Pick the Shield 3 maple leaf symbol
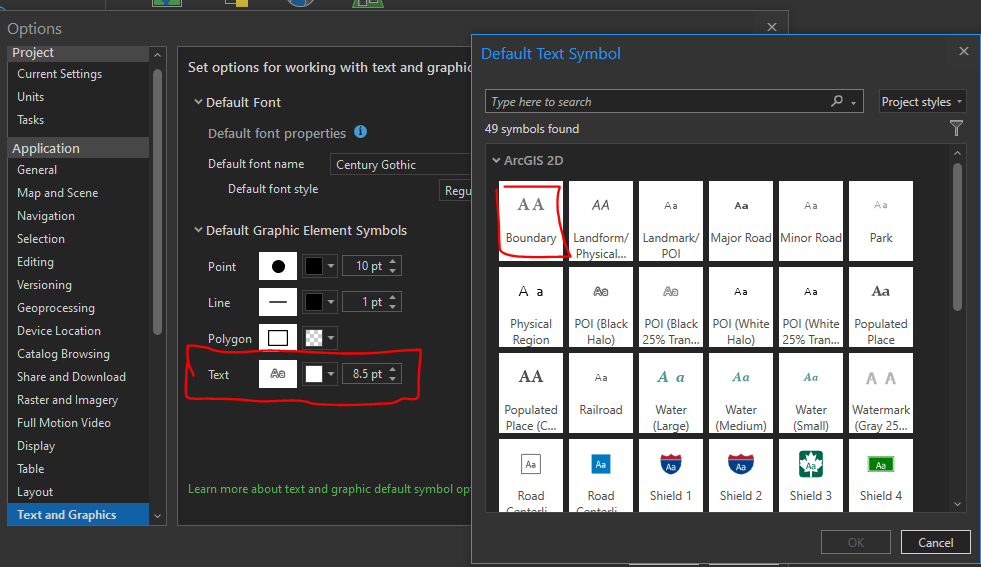The image size is (981, 567). click(x=811, y=475)
